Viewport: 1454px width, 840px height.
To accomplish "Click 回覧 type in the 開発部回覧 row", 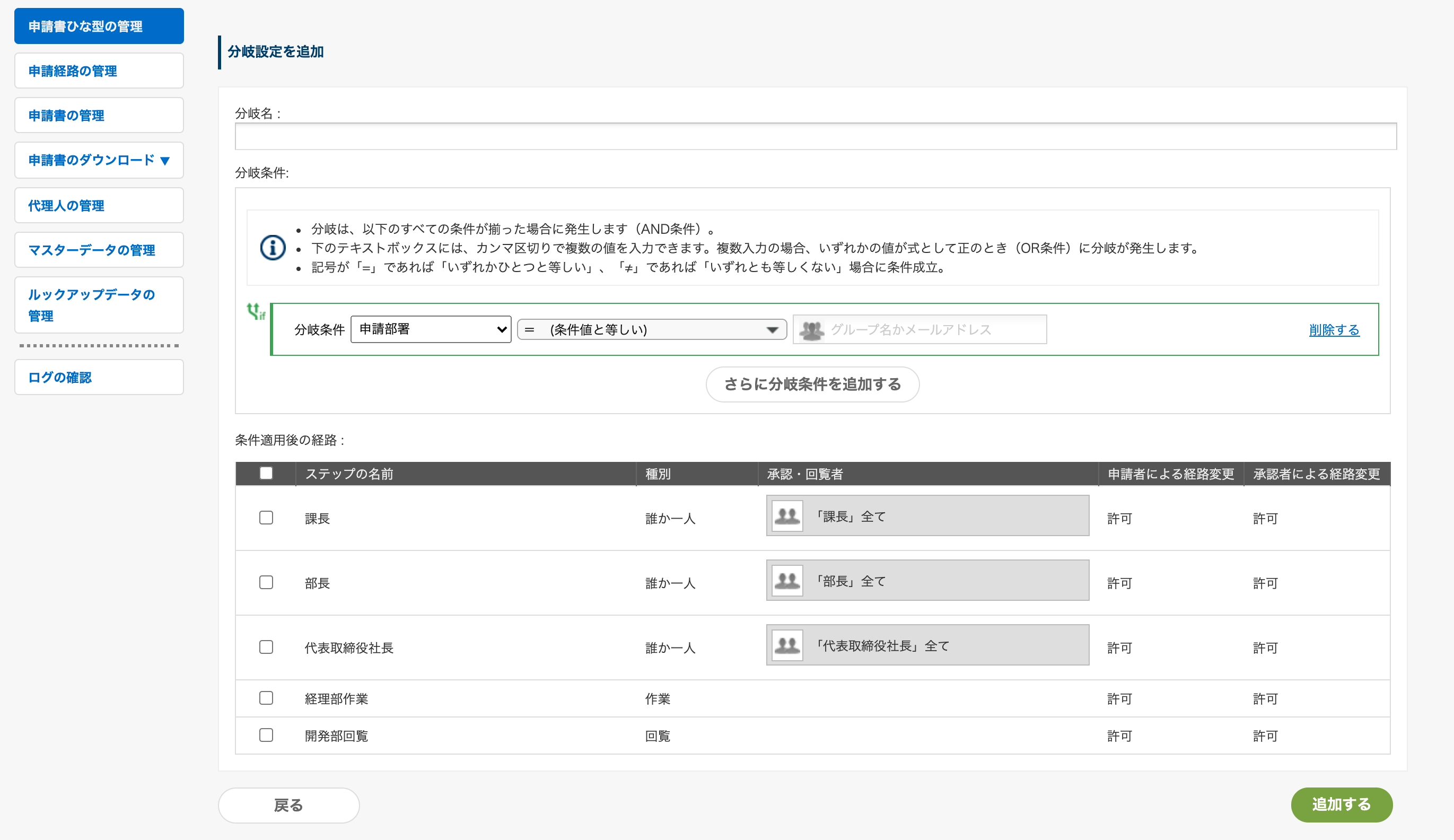I will [658, 736].
